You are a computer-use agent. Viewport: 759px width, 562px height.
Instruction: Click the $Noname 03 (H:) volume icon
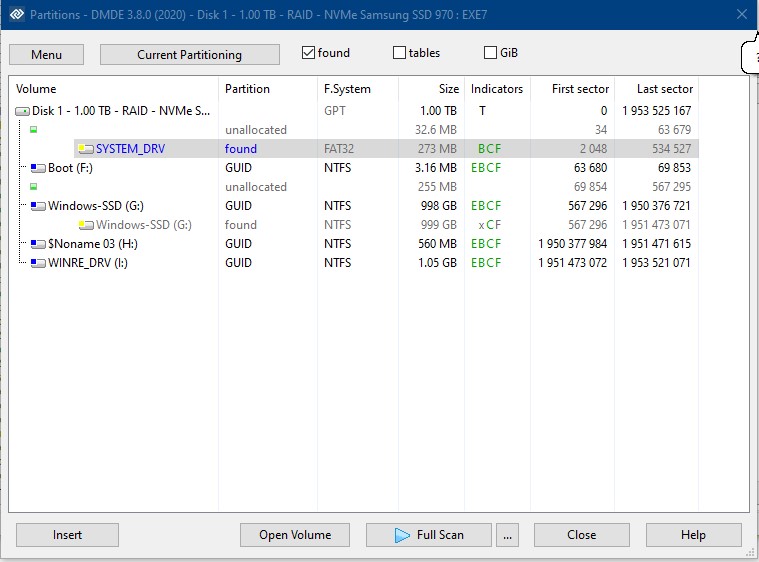tap(38, 244)
